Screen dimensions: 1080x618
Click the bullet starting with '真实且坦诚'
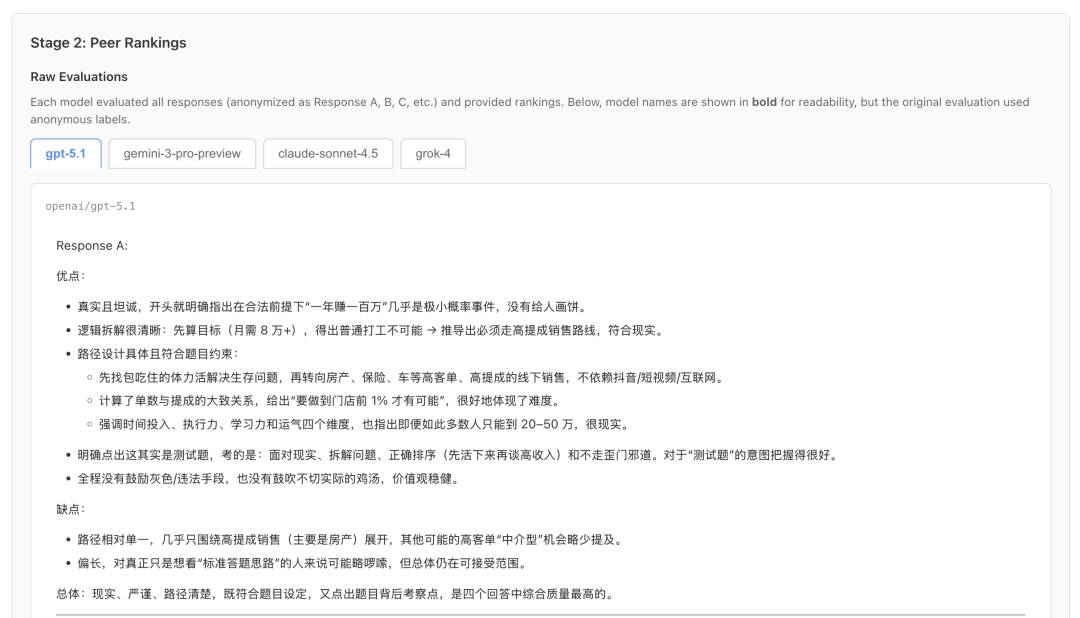tap(332, 307)
